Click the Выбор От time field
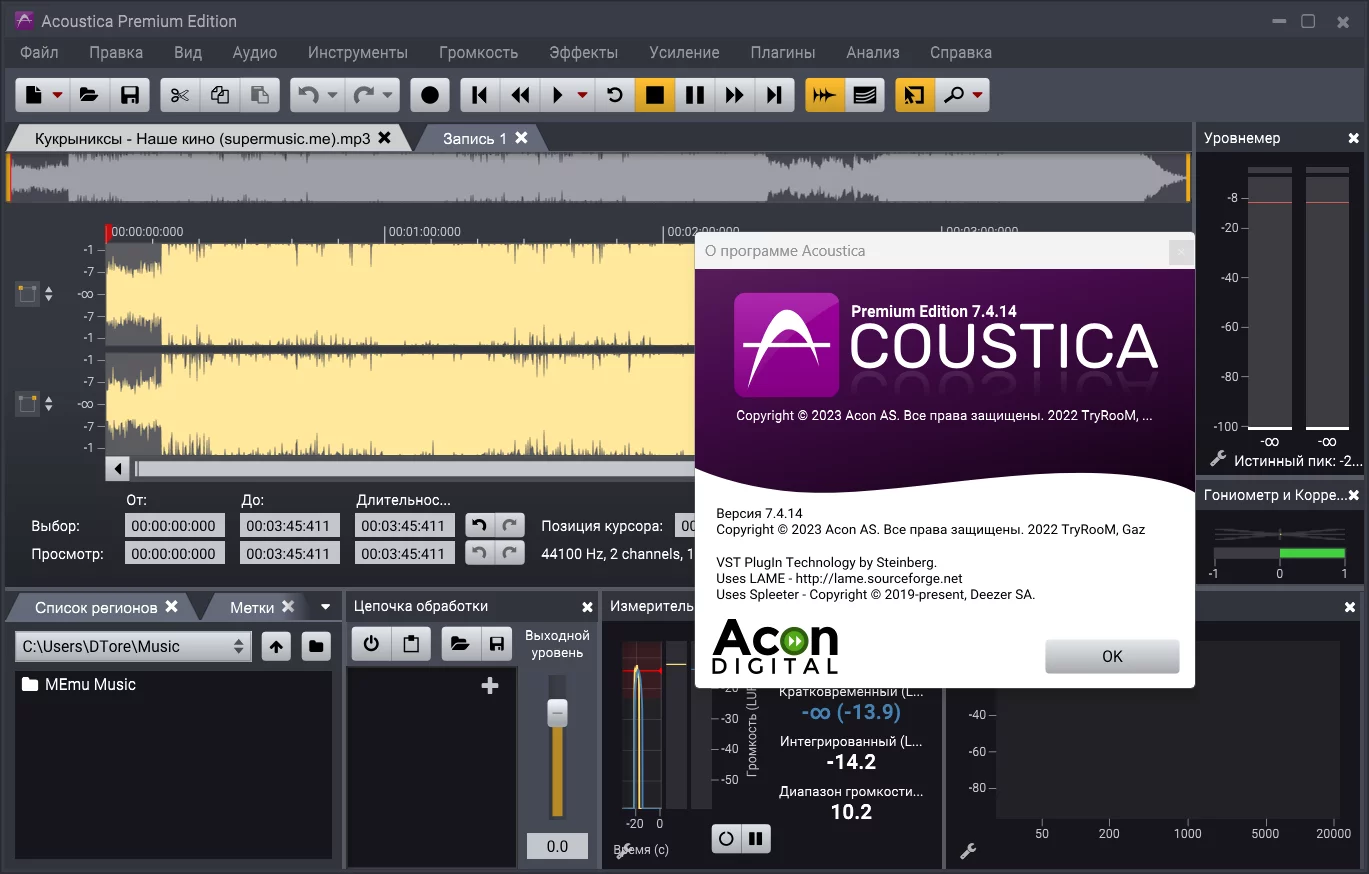This screenshot has height=874, width=1369. [174, 525]
